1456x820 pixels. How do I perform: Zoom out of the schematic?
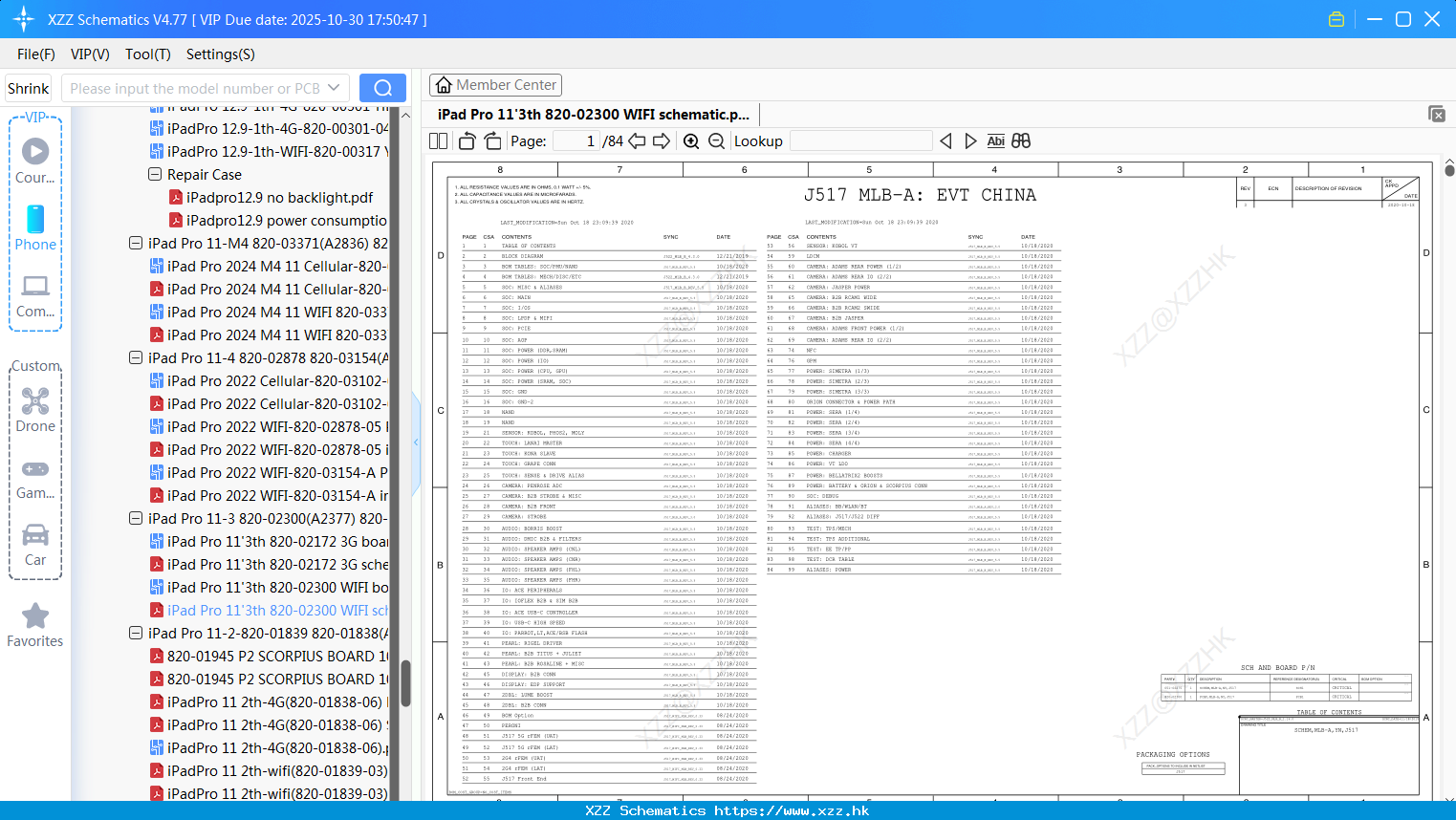(x=716, y=140)
